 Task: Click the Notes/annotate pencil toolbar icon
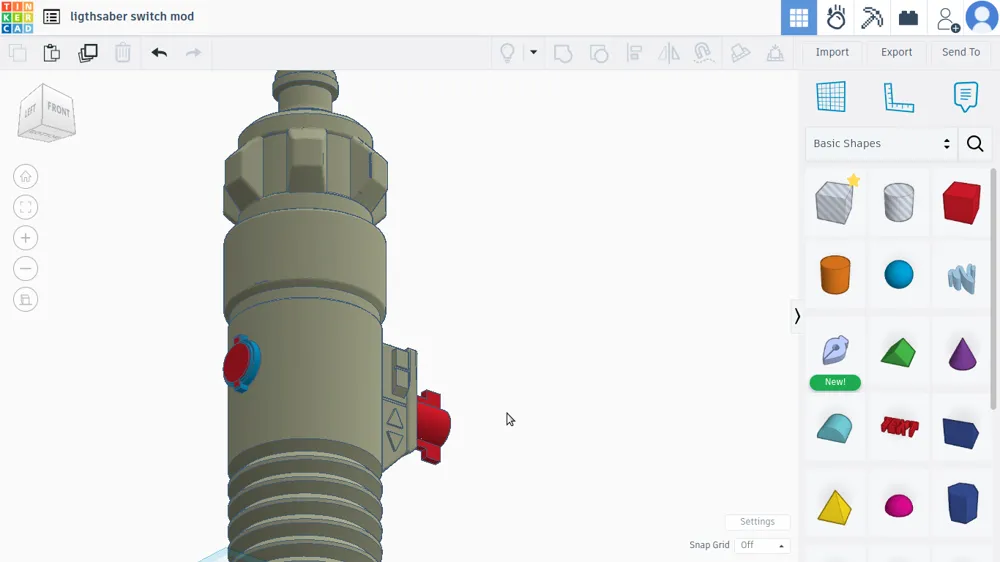pos(740,52)
